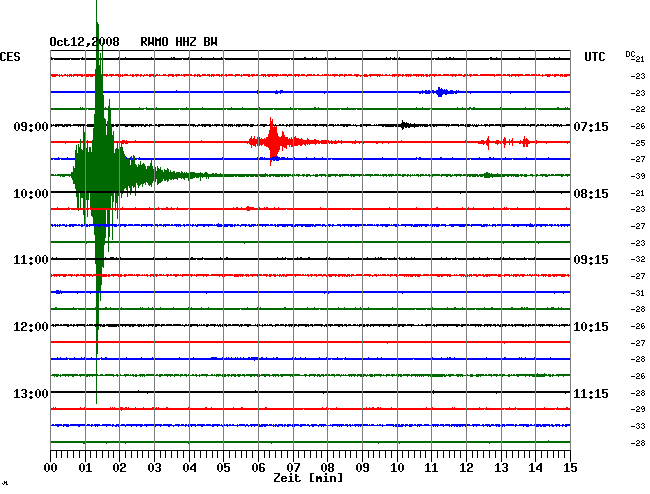Select the "10:00" local time label
Viewport: 650px width, 494px height.
(31, 194)
